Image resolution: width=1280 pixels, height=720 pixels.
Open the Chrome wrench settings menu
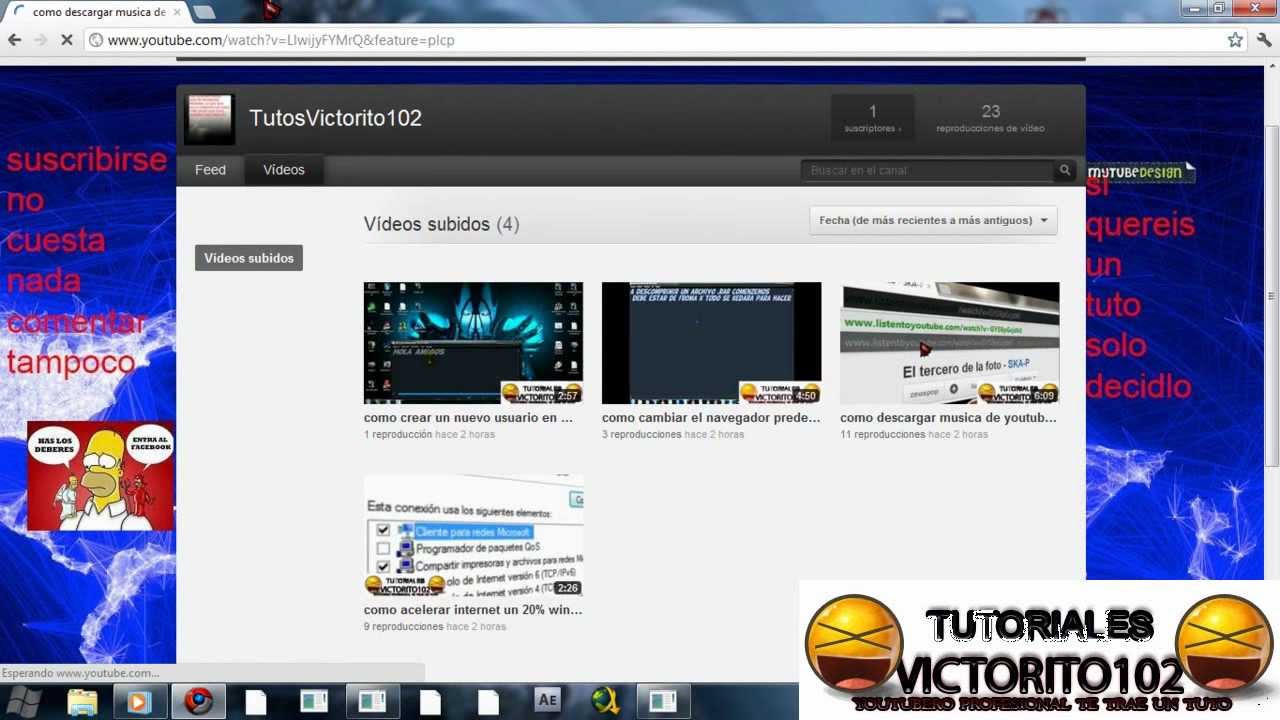coord(1264,40)
